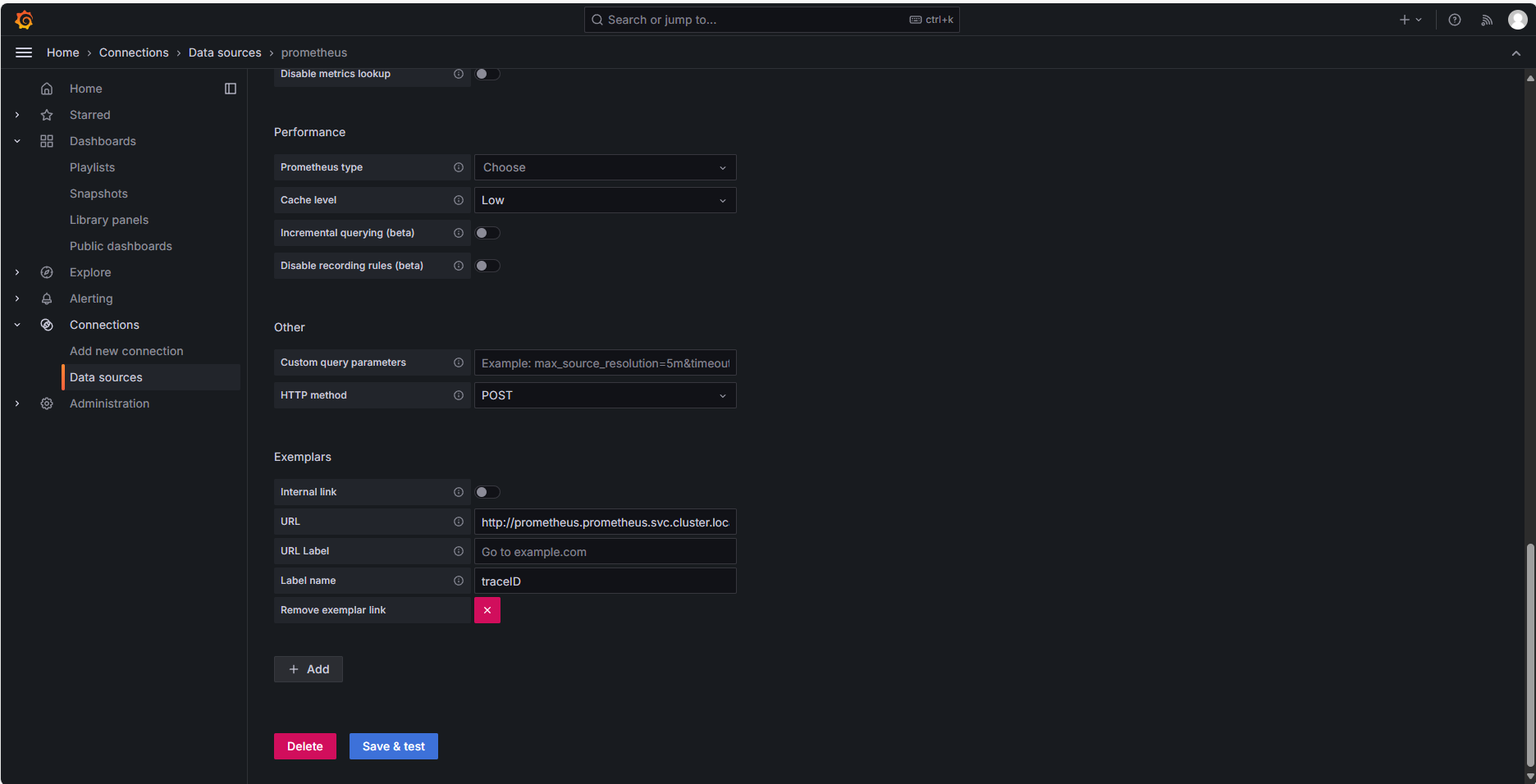Show info for Custom query parameters
1536x784 pixels.
[x=459, y=362]
